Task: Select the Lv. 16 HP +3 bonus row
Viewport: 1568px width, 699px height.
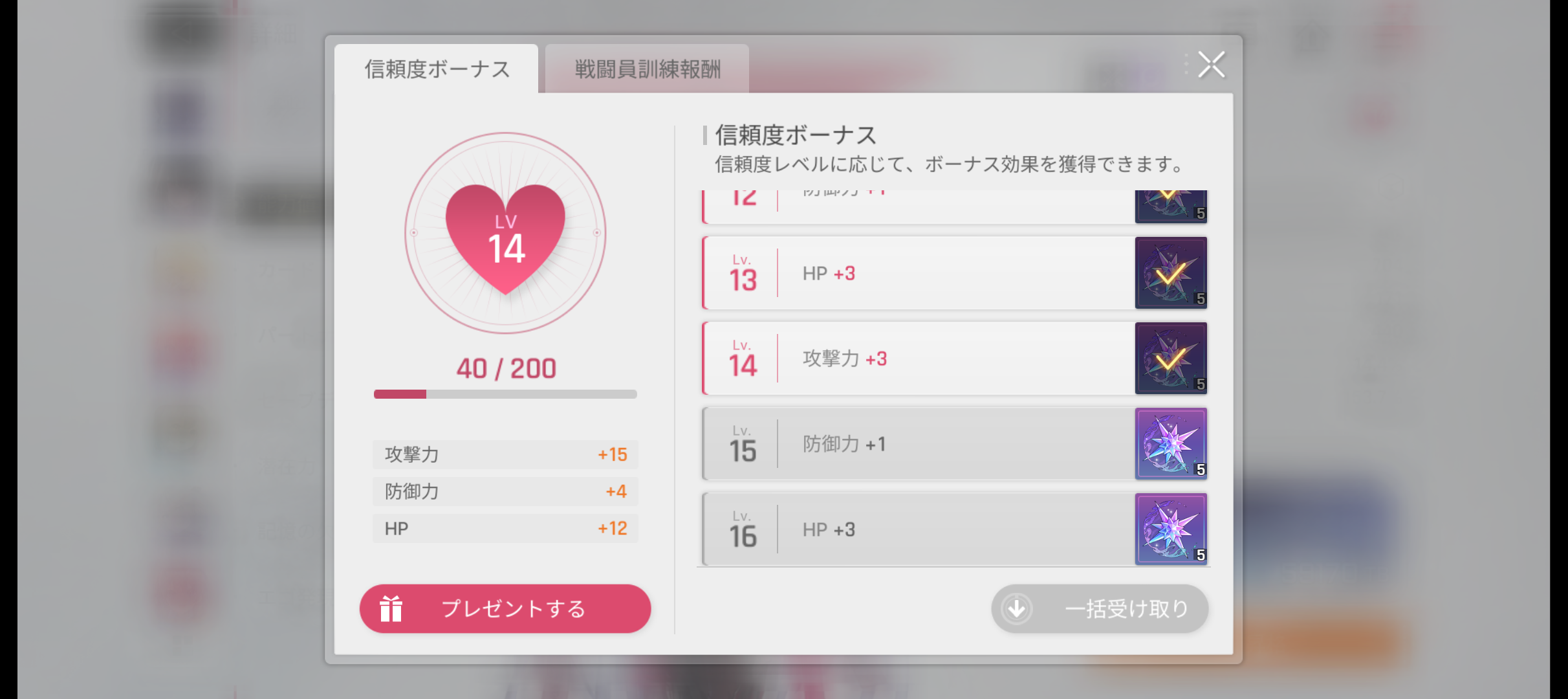Action: [x=919, y=529]
